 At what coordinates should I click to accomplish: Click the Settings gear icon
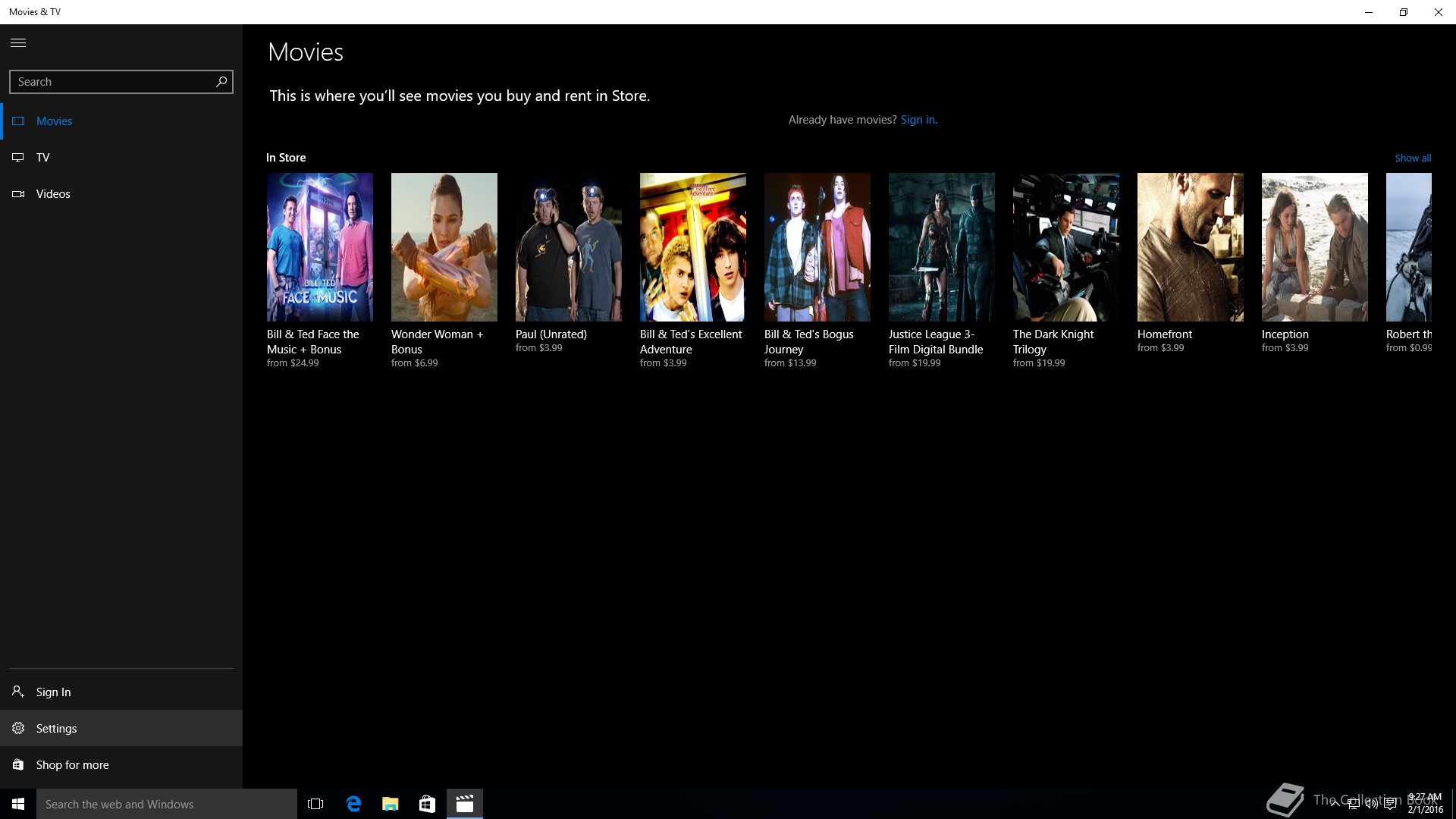(18, 728)
